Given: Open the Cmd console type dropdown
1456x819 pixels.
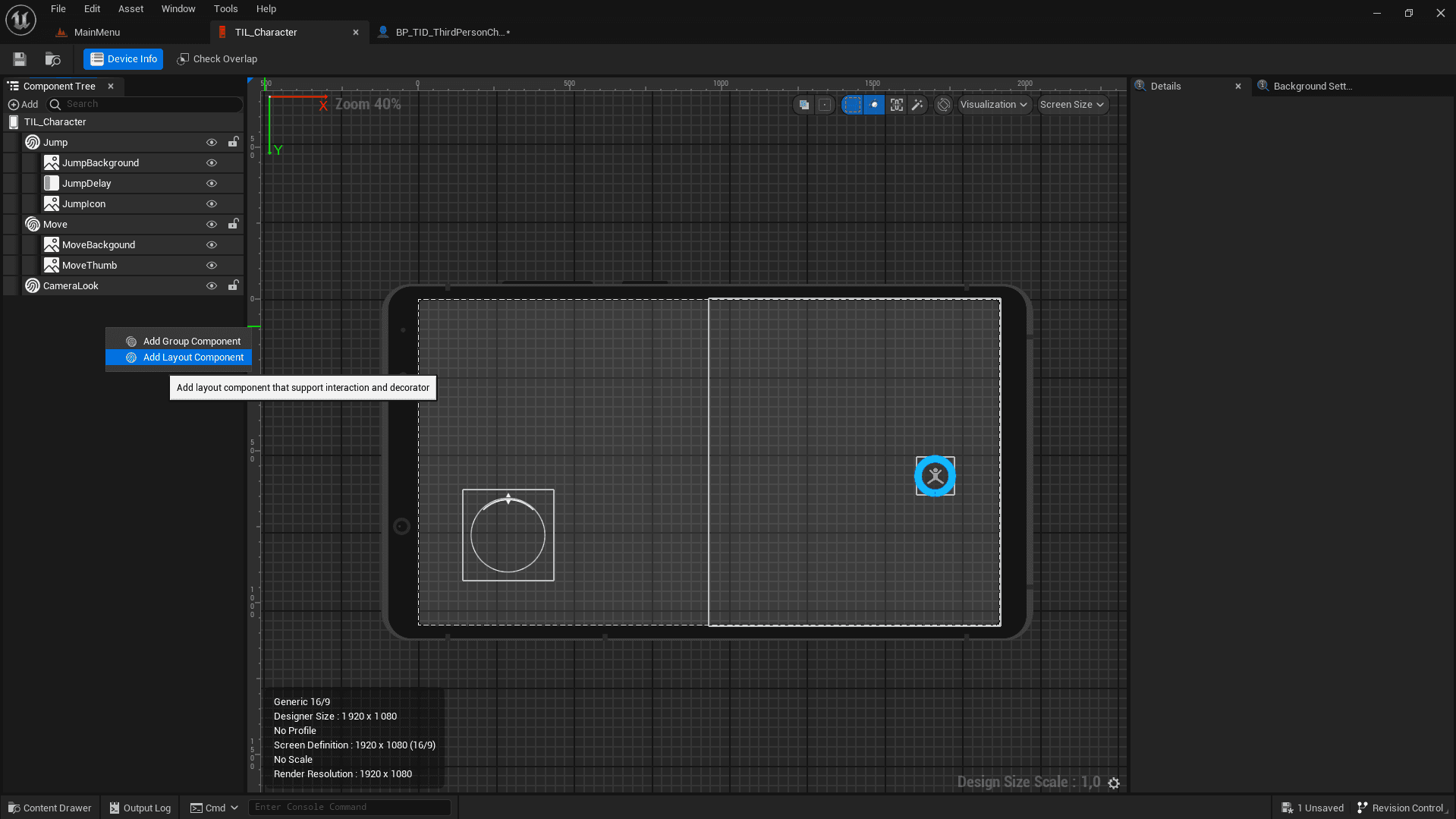Looking at the screenshot, I should pyautogui.click(x=215, y=808).
